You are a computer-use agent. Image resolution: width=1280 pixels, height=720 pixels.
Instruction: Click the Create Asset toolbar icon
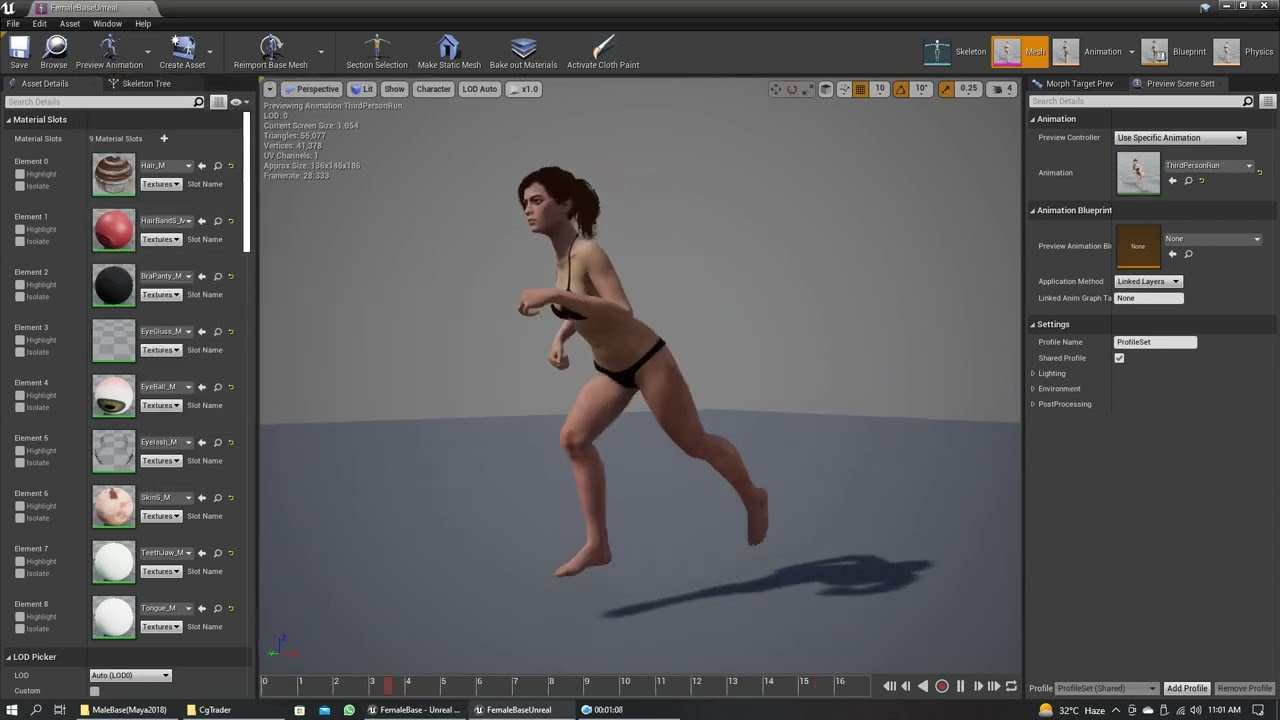(182, 52)
